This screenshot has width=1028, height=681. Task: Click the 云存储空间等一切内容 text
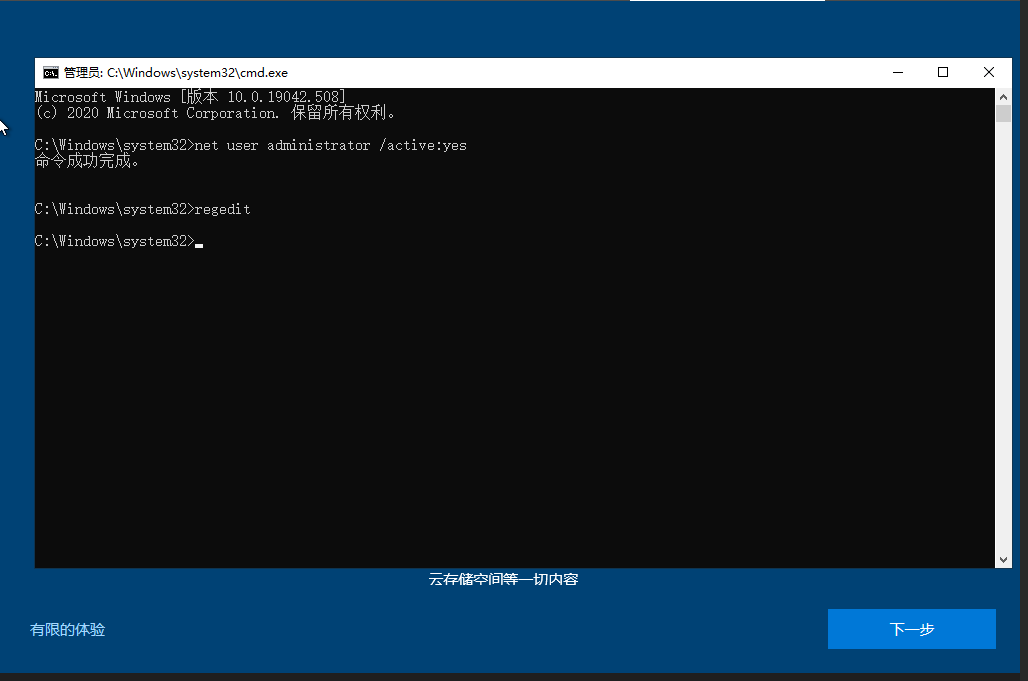coord(504,579)
